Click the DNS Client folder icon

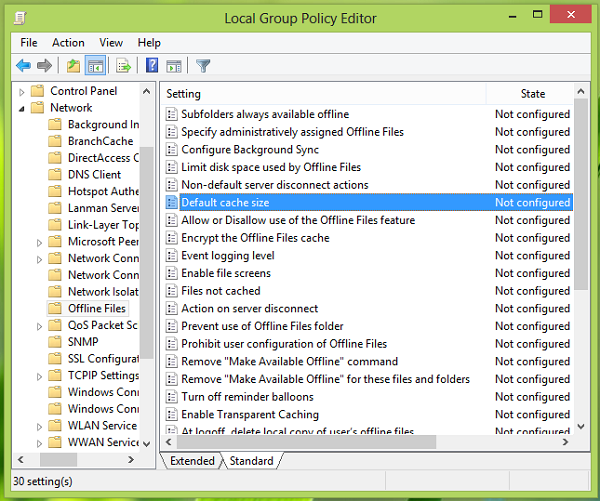pos(55,174)
